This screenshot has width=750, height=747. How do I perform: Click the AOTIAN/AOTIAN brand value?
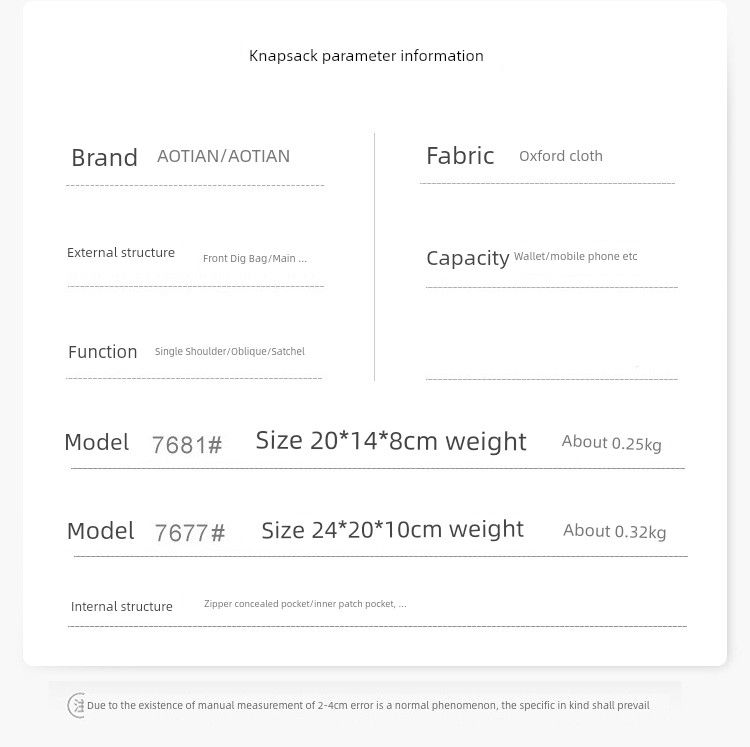pos(223,156)
